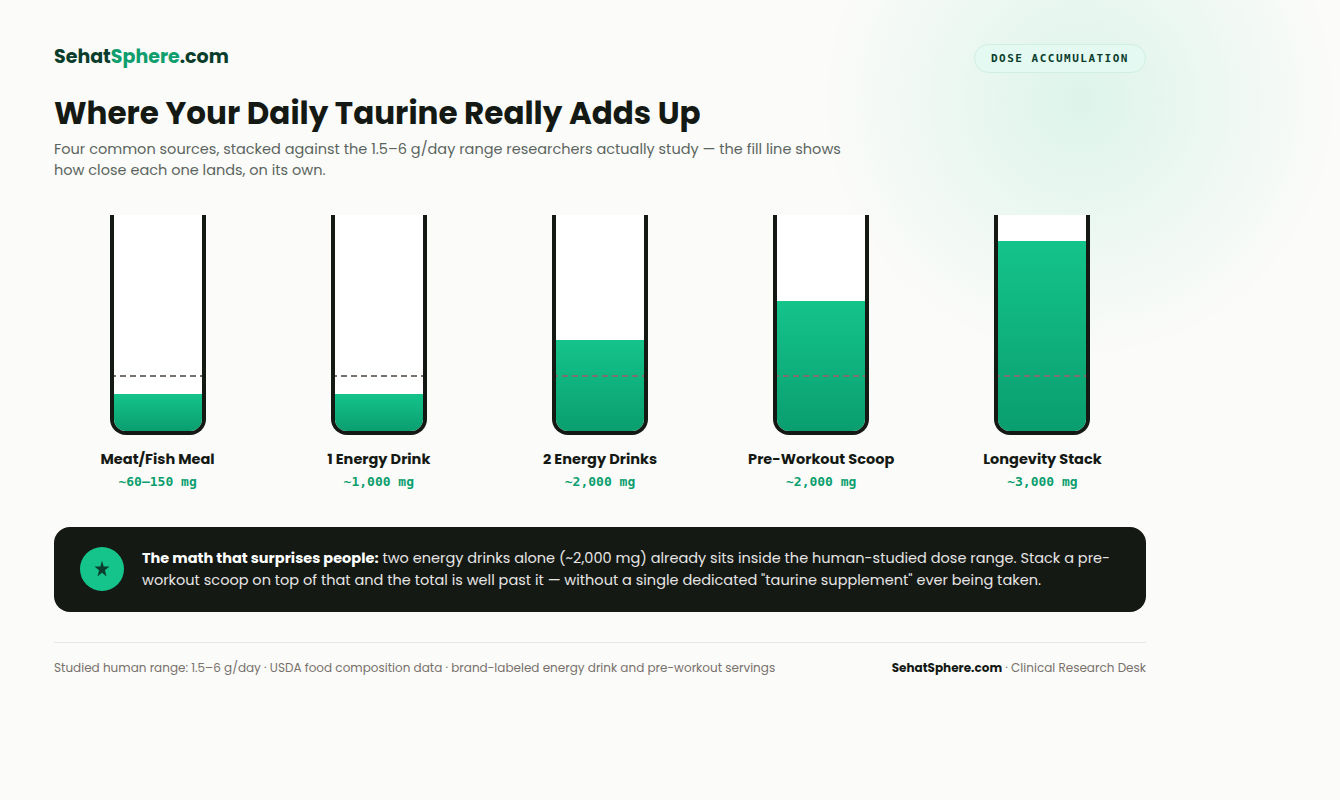The width and height of the screenshot is (1340, 800).
Task: Click the star icon in the dark callout
Action: click(102, 569)
